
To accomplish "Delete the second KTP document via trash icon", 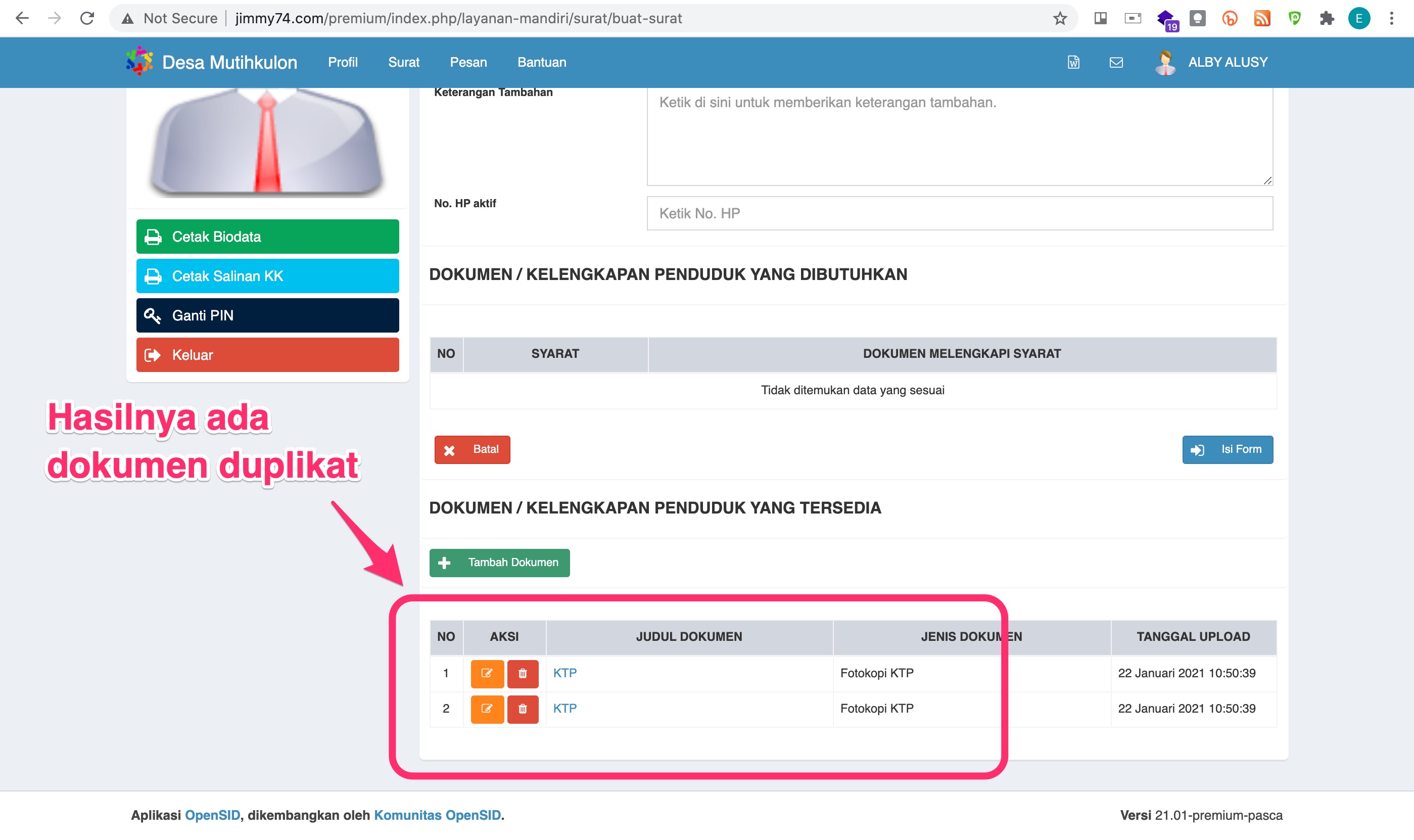I will click(523, 709).
